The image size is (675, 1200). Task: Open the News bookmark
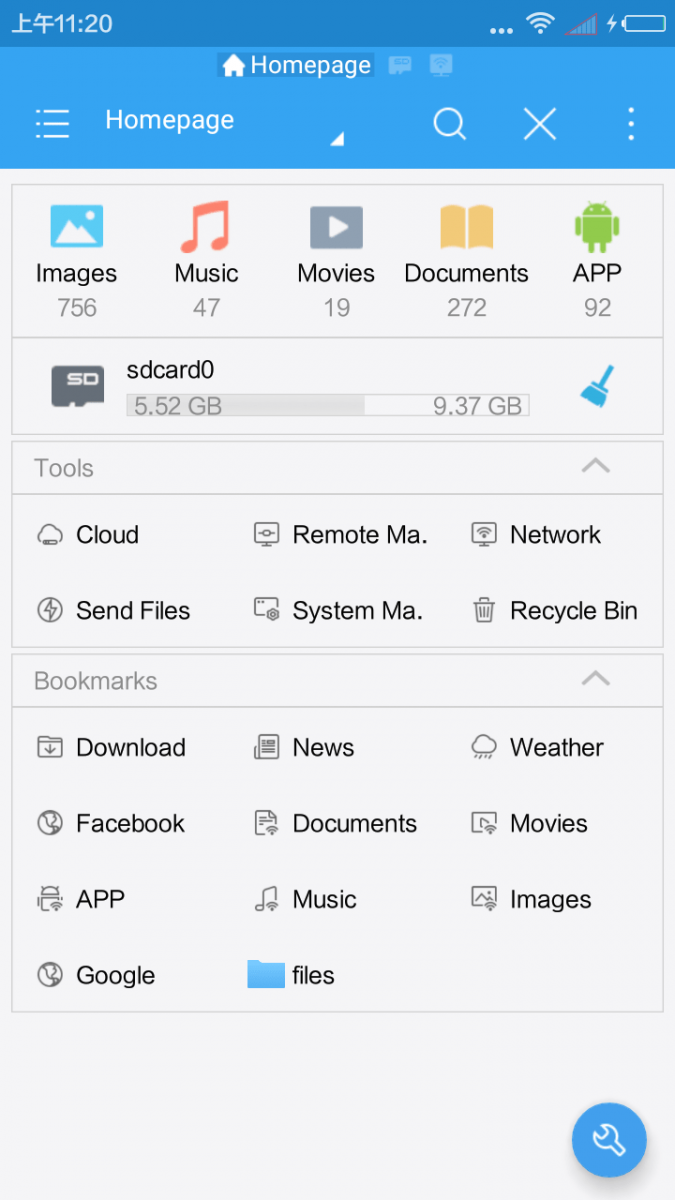304,747
